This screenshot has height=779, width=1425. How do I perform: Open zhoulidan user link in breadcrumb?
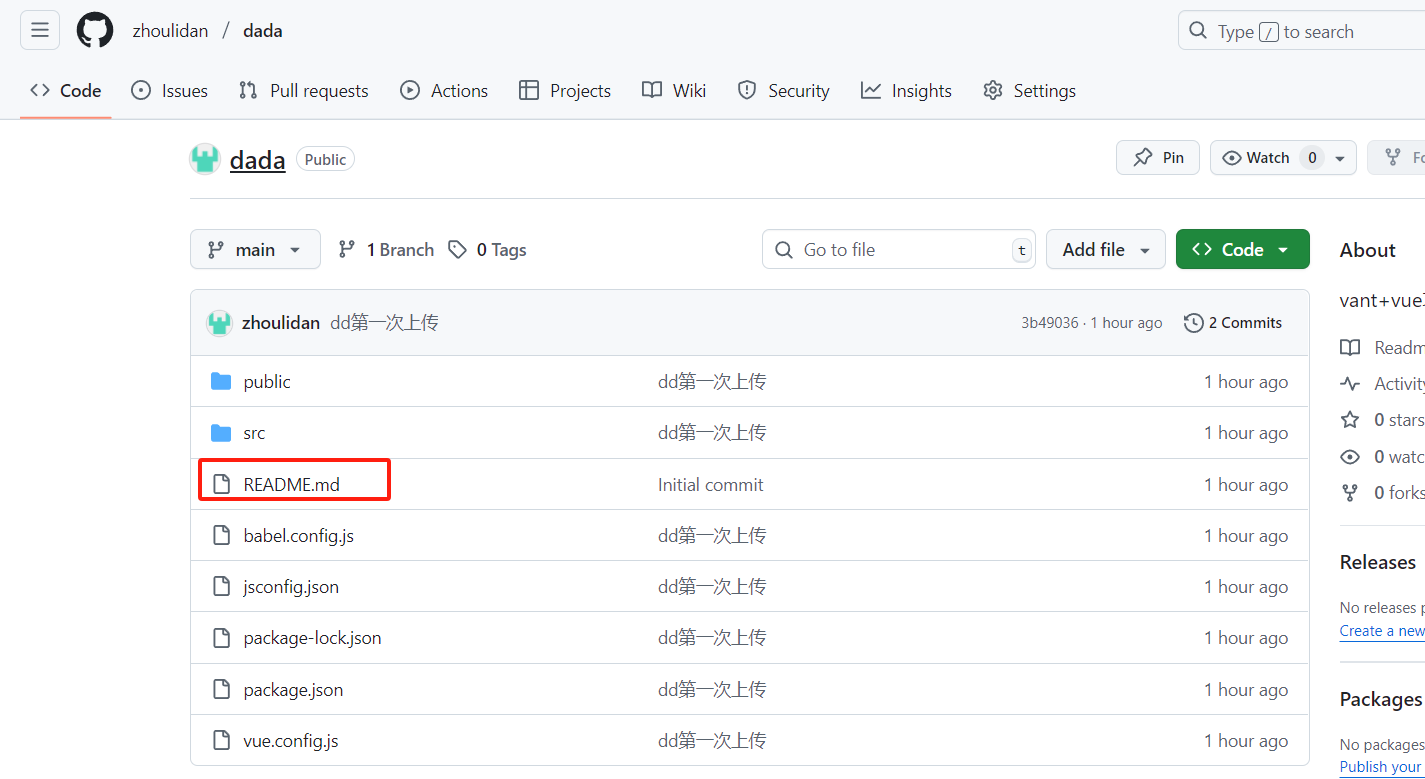pos(170,31)
